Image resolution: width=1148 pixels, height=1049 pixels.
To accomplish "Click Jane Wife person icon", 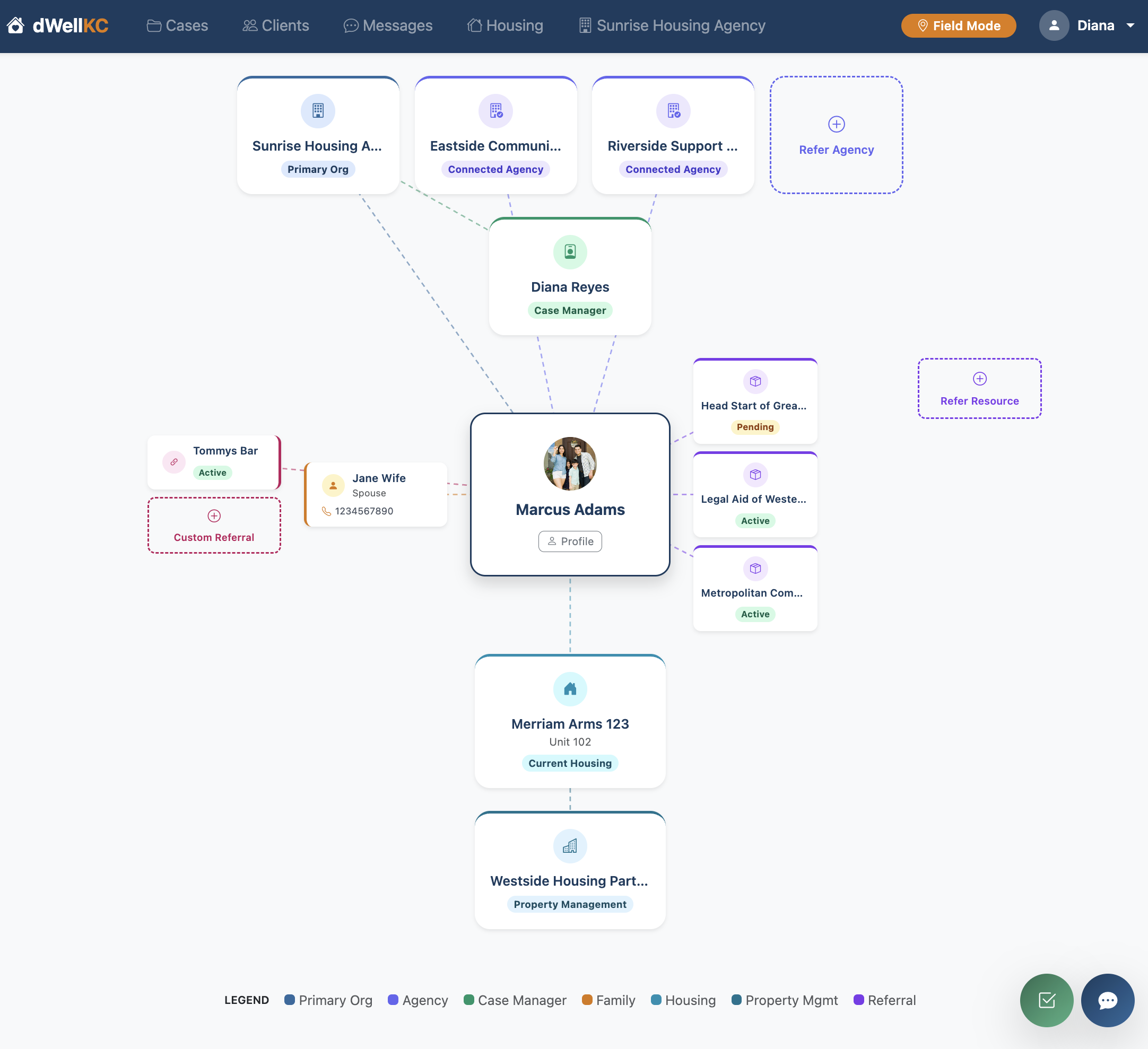I will click(x=333, y=485).
